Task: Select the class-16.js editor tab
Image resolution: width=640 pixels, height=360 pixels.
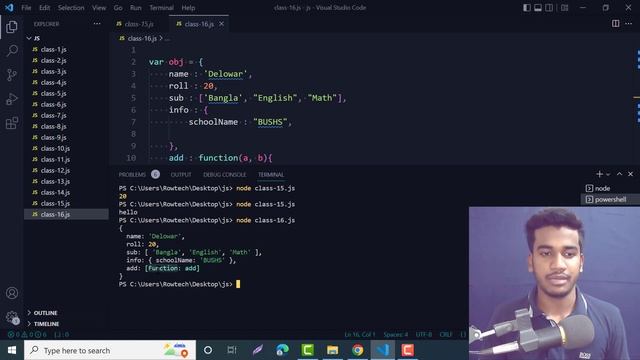Action: (199, 24)
